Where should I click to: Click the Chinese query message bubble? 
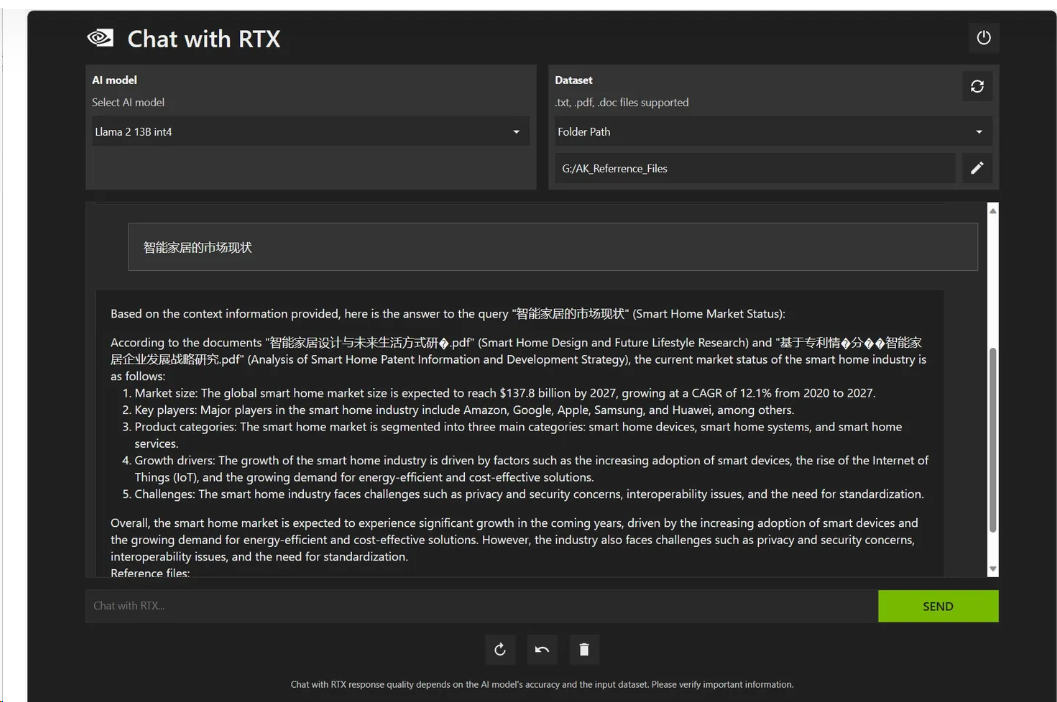pos(553,247)
